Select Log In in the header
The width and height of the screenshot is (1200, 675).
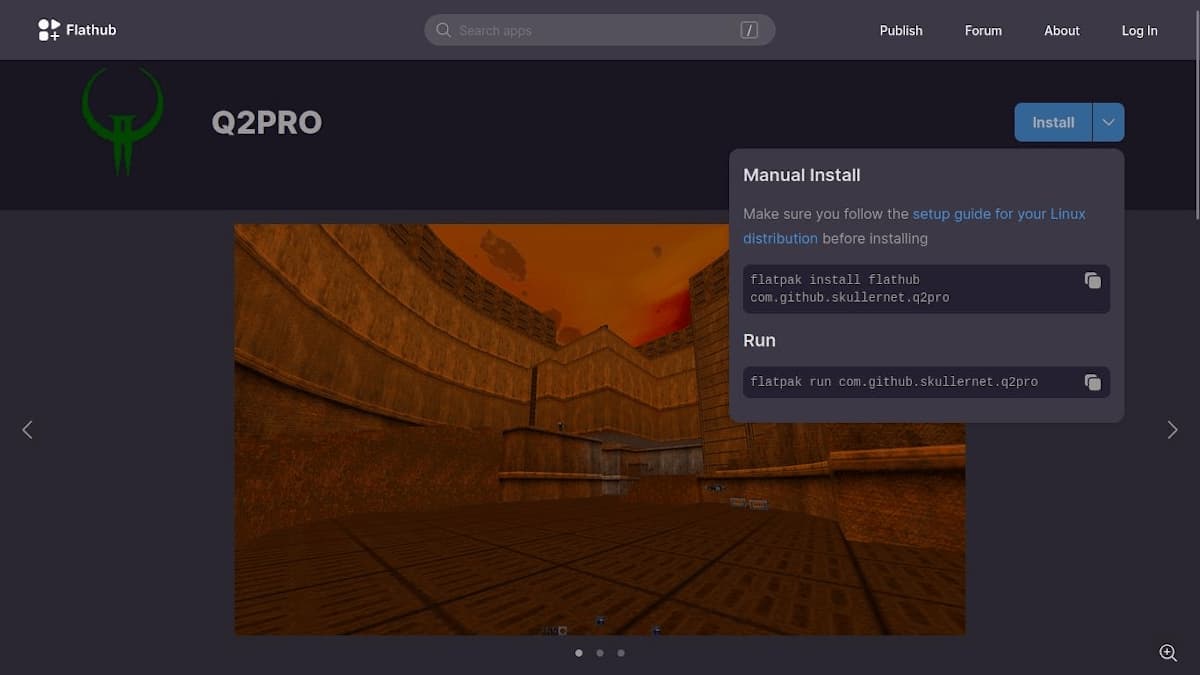[x=1139, y=31]
